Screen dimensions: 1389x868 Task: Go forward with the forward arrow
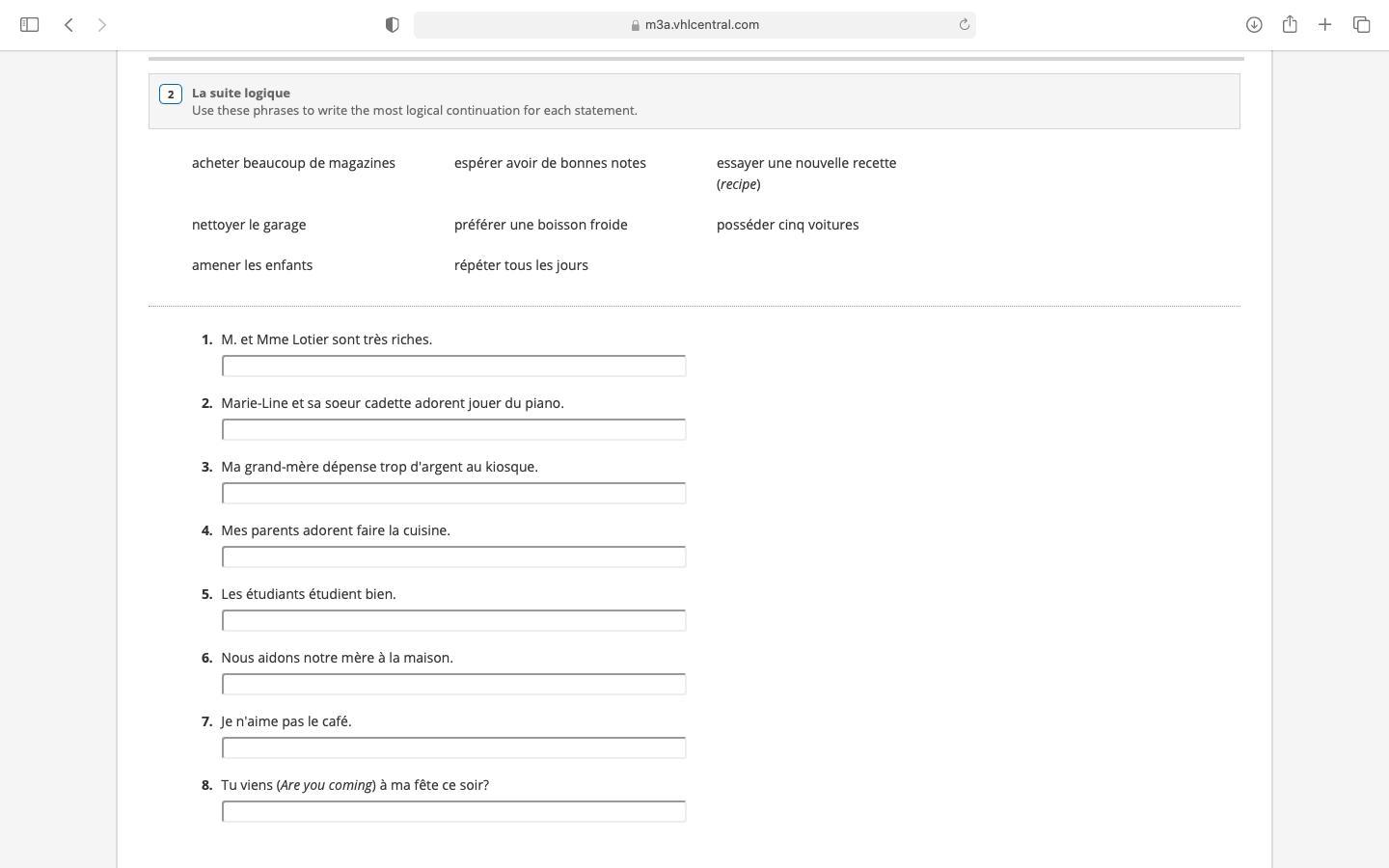[102, 25]
